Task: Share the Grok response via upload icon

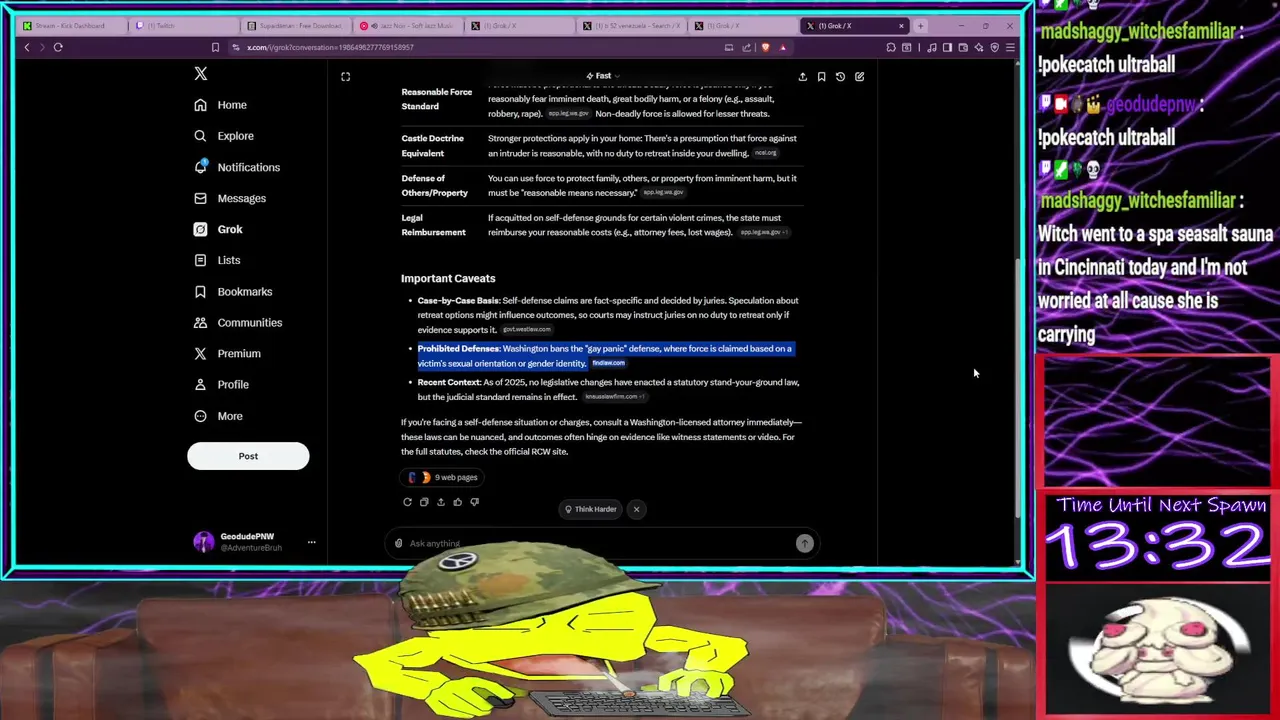Action: [441, 502]
